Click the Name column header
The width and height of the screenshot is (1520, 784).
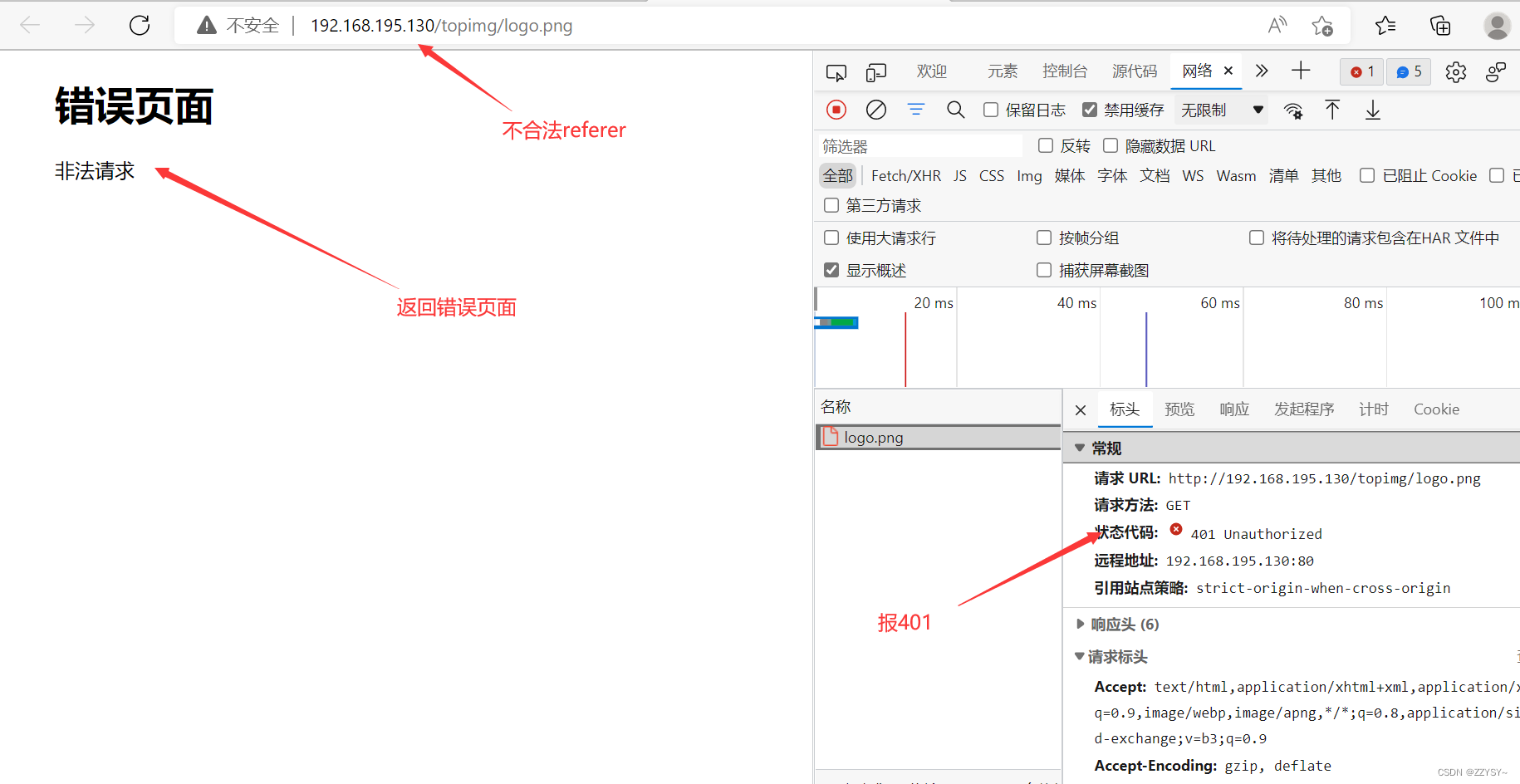[x=836, y=407]
